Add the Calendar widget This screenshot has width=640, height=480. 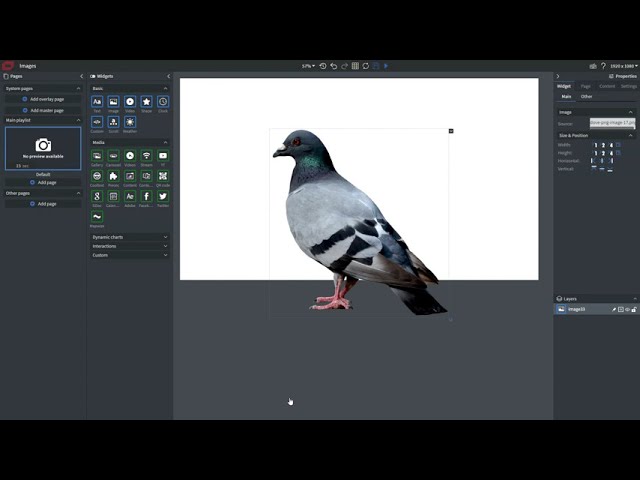[x=113, y=196]
